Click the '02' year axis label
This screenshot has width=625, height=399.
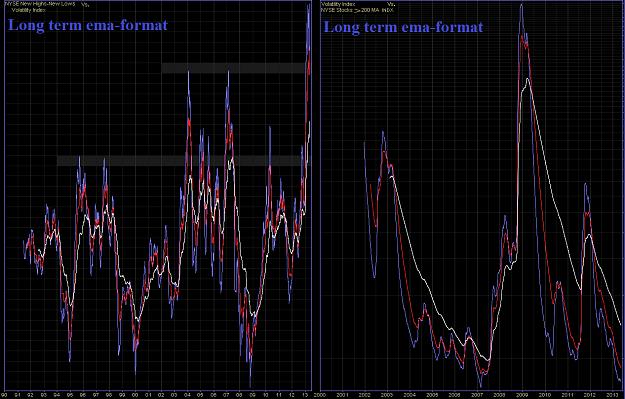tap(161, 395)
